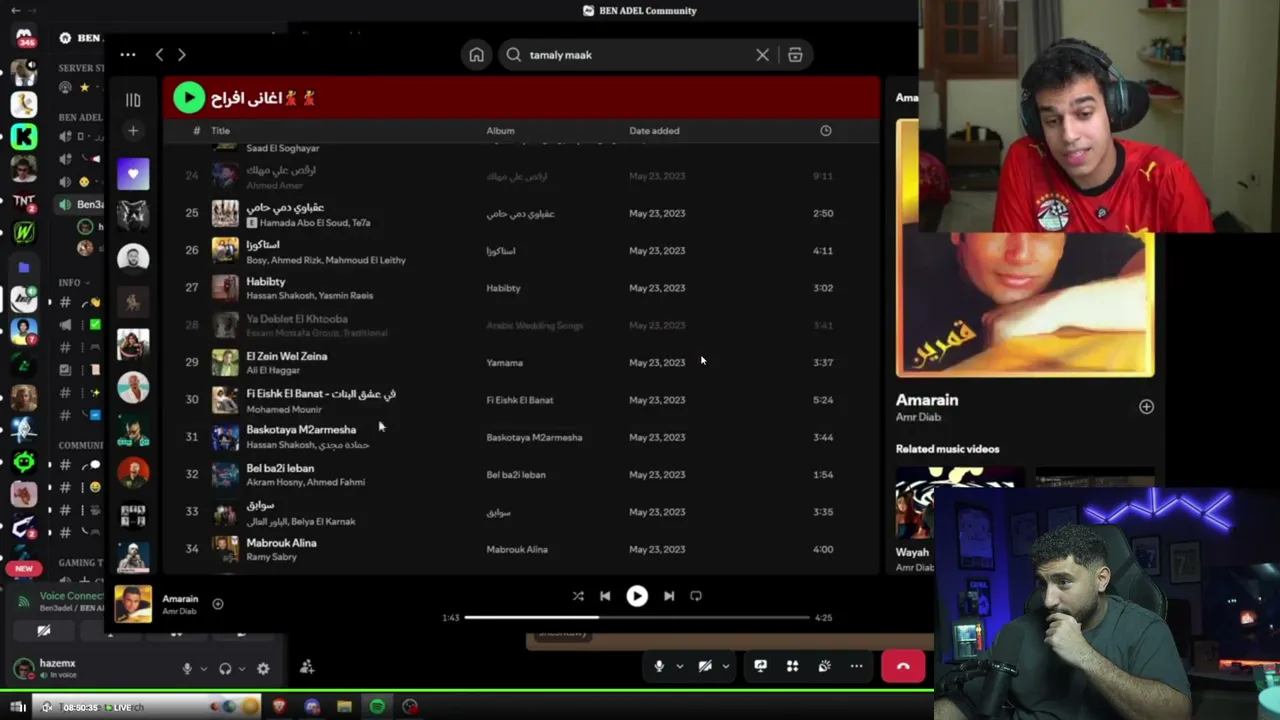Expand camera options in call controls
This screenshot has height=720, width=1280.
point(726,666)
